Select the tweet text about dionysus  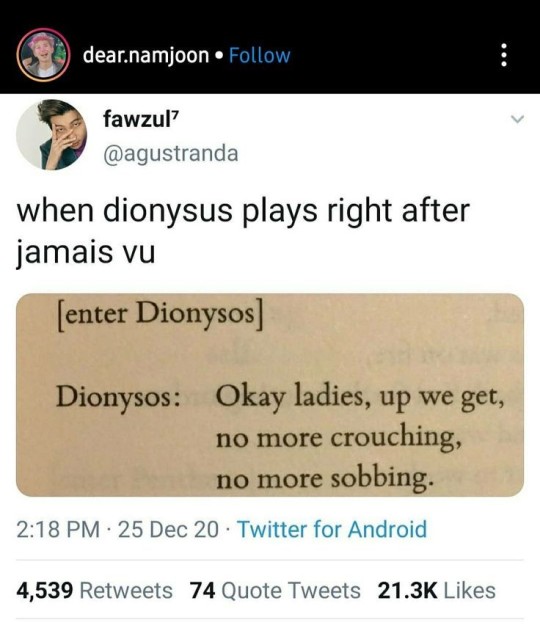243,232
